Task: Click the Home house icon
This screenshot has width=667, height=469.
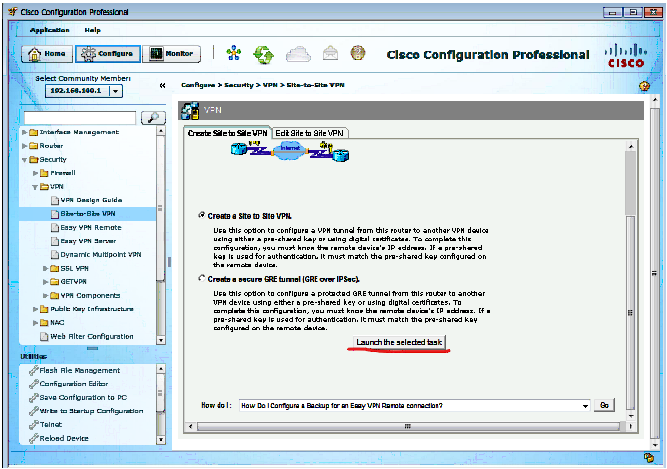Action: [x=34, y=54]
